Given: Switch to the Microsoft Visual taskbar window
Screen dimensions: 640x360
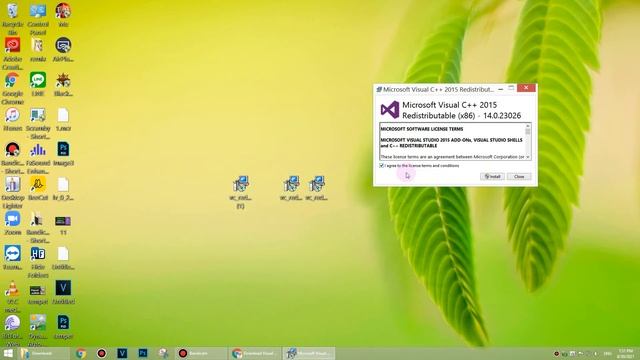Looking at the screenshot, I should 309,353.
